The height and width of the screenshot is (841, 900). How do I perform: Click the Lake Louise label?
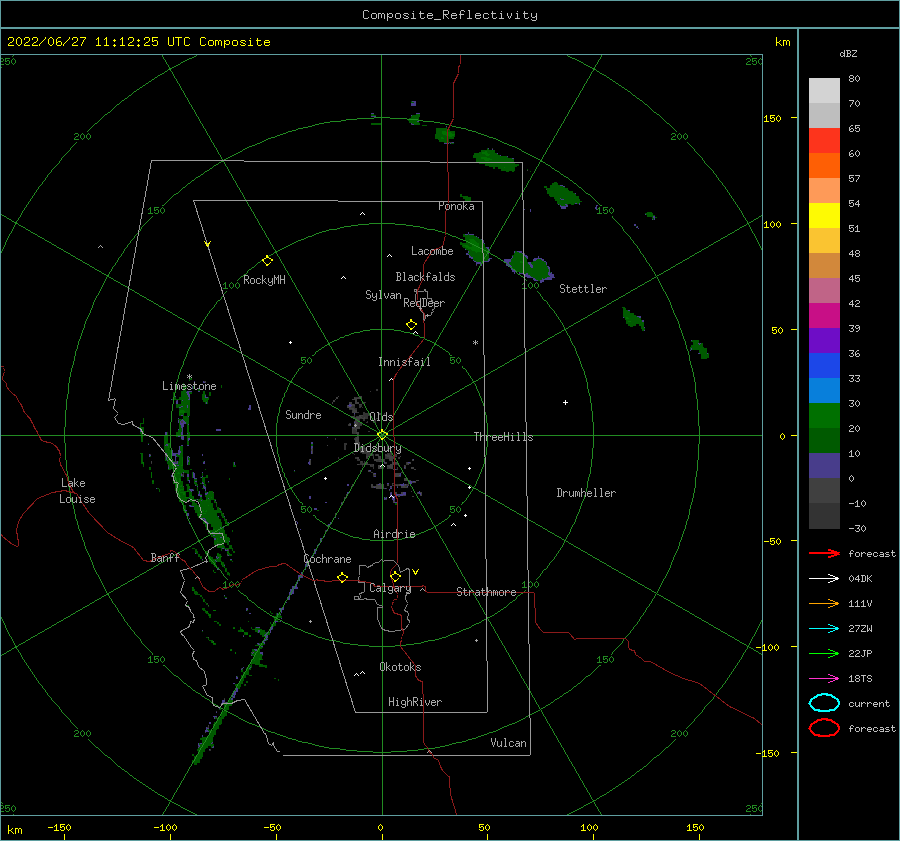coord(77,491)
